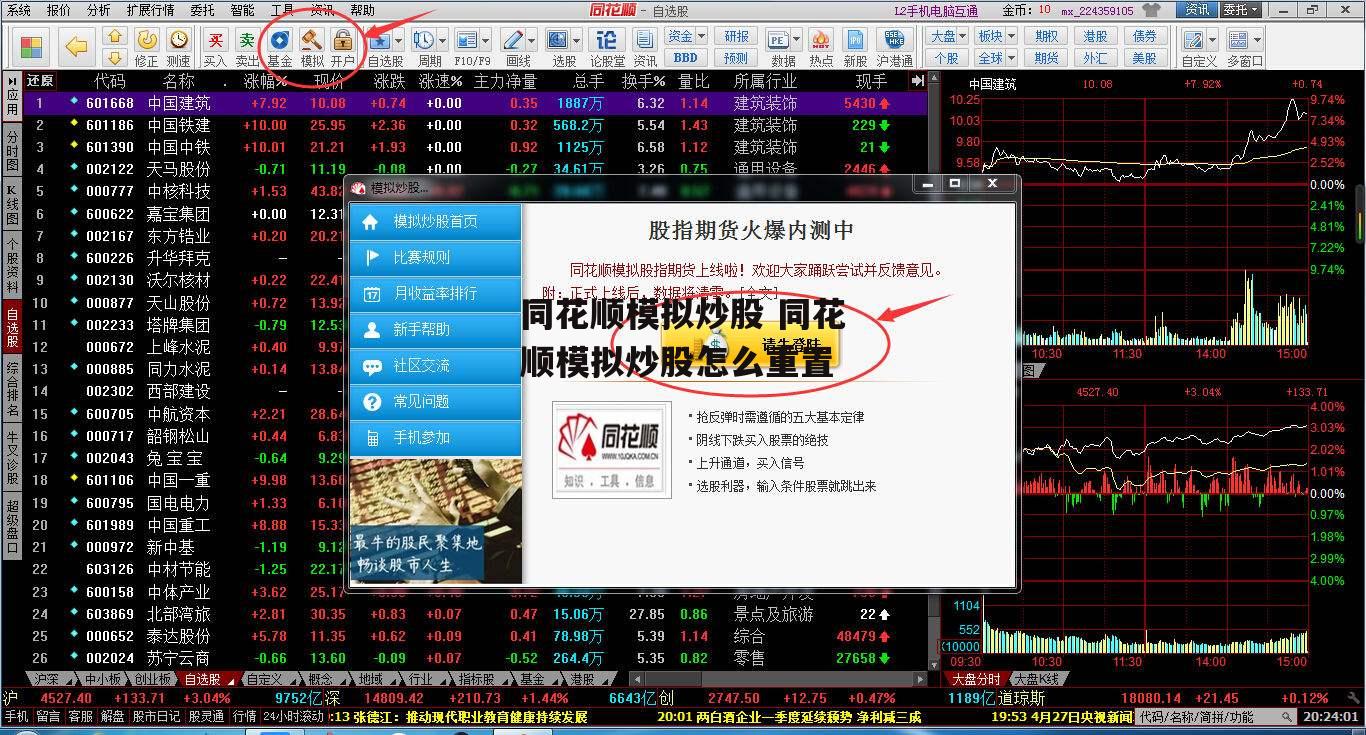Switch to the 创业板 bottom tab
Screen dimensions: 1366x735
152,679
